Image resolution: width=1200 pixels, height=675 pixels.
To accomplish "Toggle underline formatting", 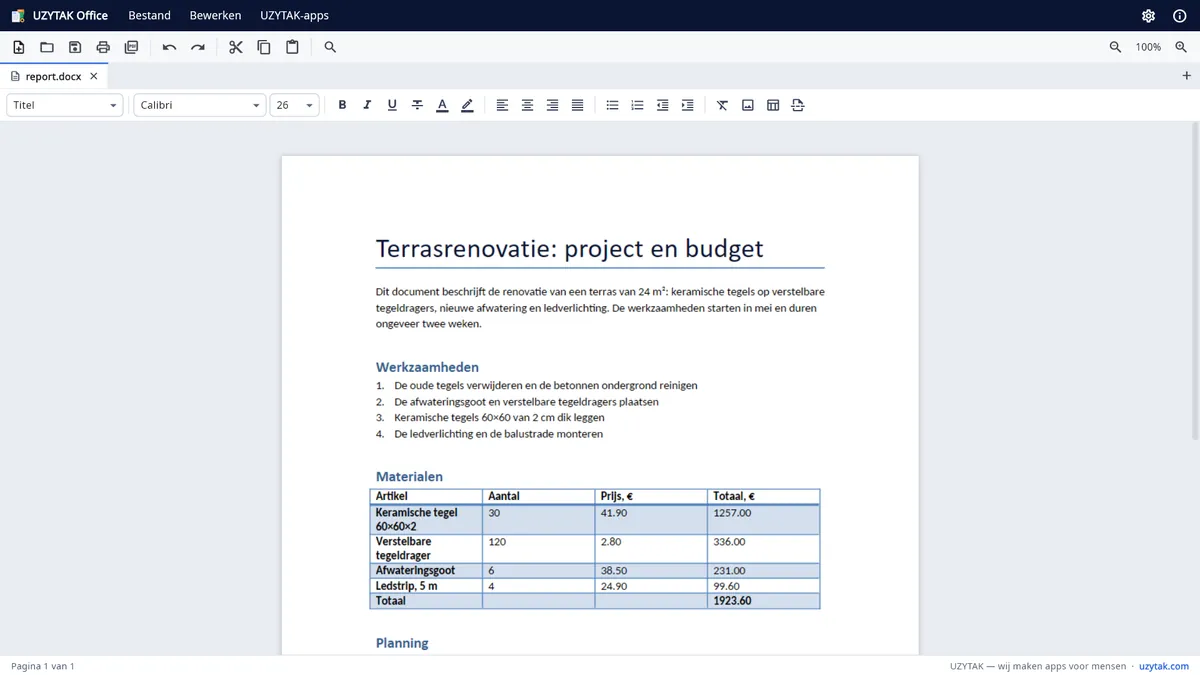I will 392,105.
